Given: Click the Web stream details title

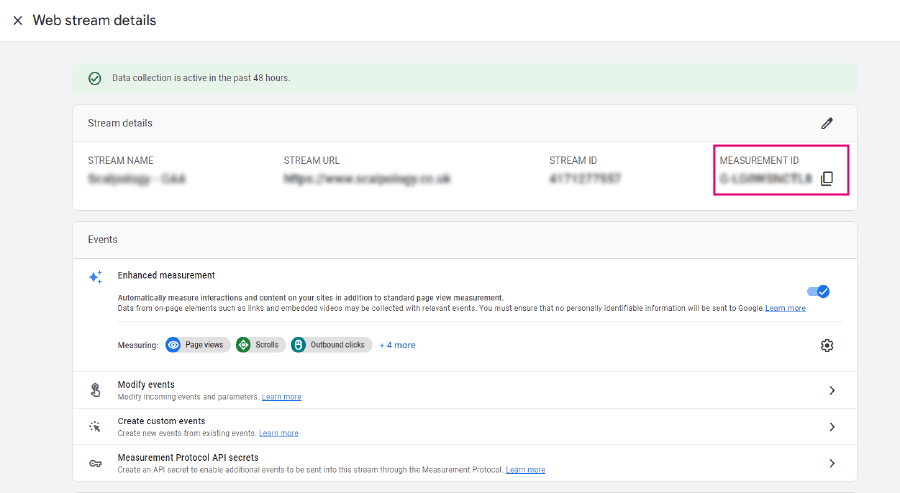Looking at the screenshot, I should point(94,21).
